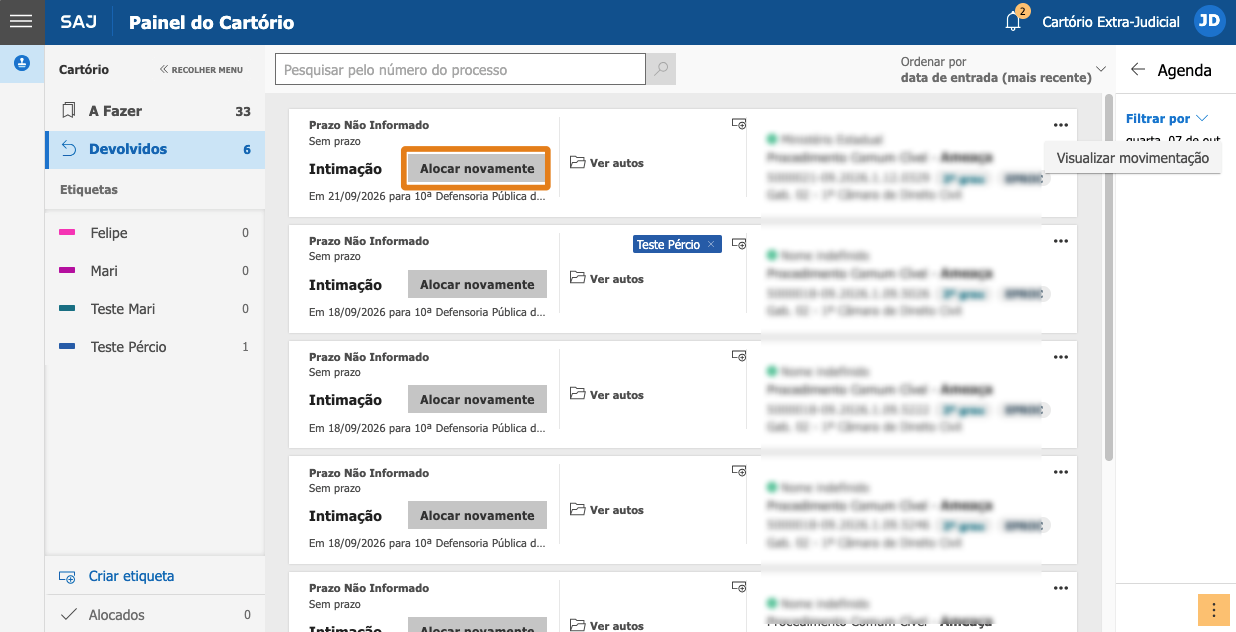Filter by the Teste Mari label
Viewport: 1236px width, 632px height.
click(x=155, y=309)
